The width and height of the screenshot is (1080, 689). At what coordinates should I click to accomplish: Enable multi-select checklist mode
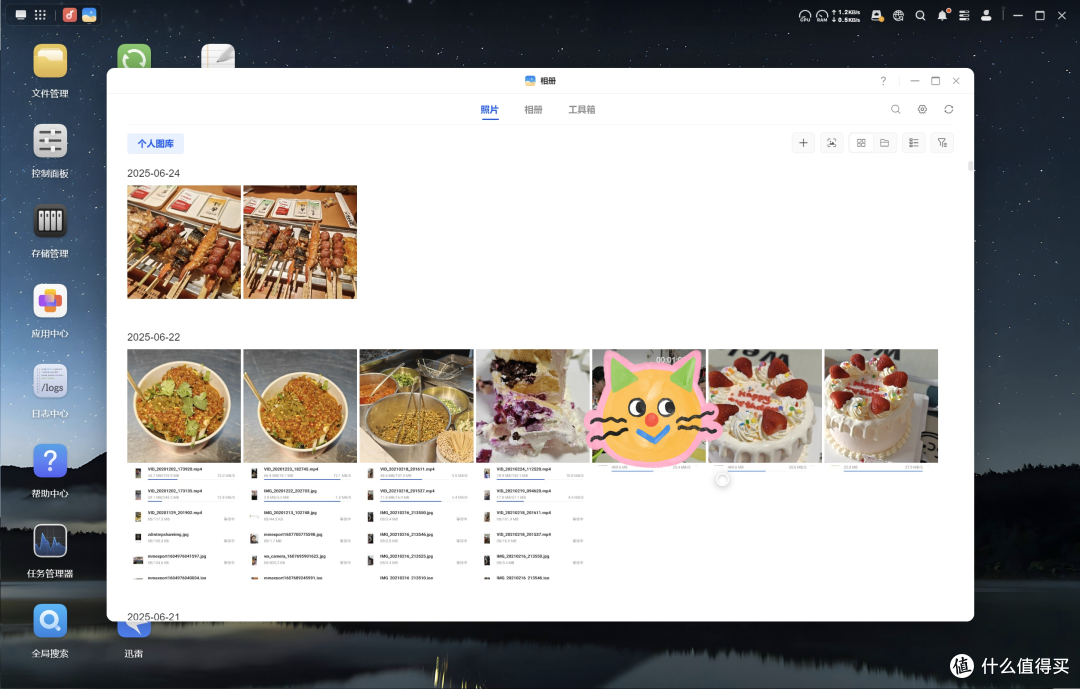click(913, 143)
